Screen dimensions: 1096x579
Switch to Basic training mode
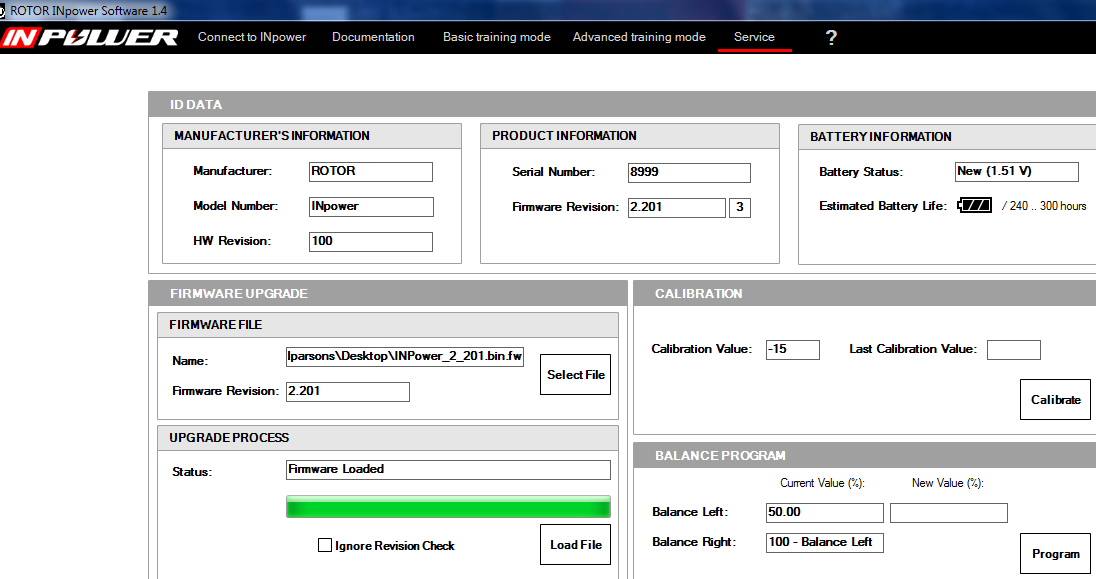496,36
